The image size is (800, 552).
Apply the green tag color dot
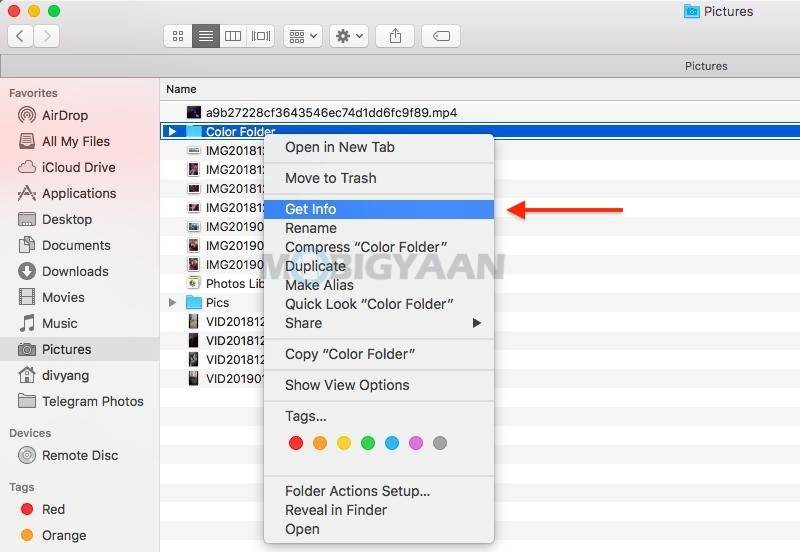coord(368,443)
